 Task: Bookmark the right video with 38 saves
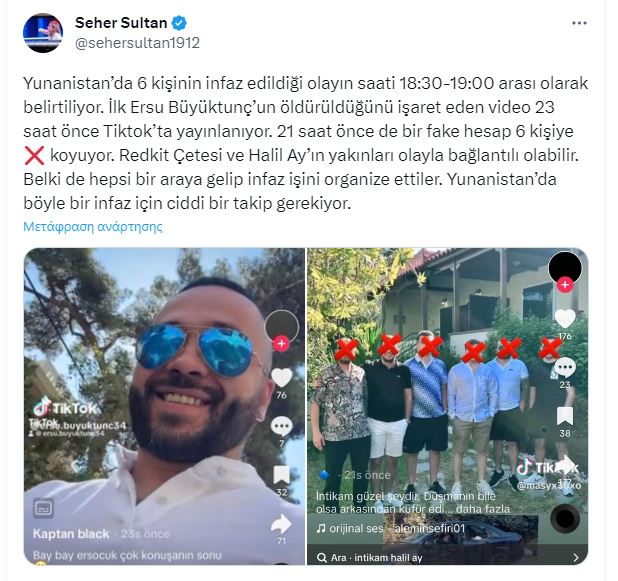coord(565,416)
